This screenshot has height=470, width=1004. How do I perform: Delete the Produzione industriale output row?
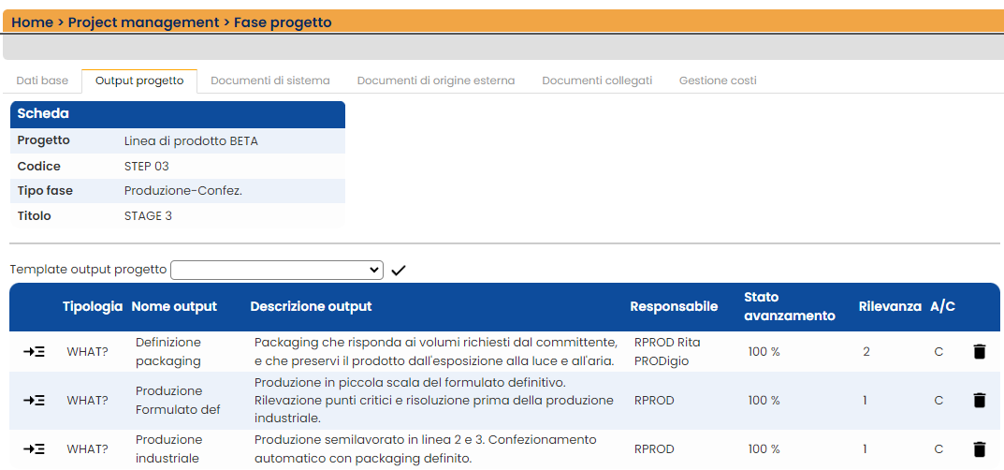click(x=979, y=450)
